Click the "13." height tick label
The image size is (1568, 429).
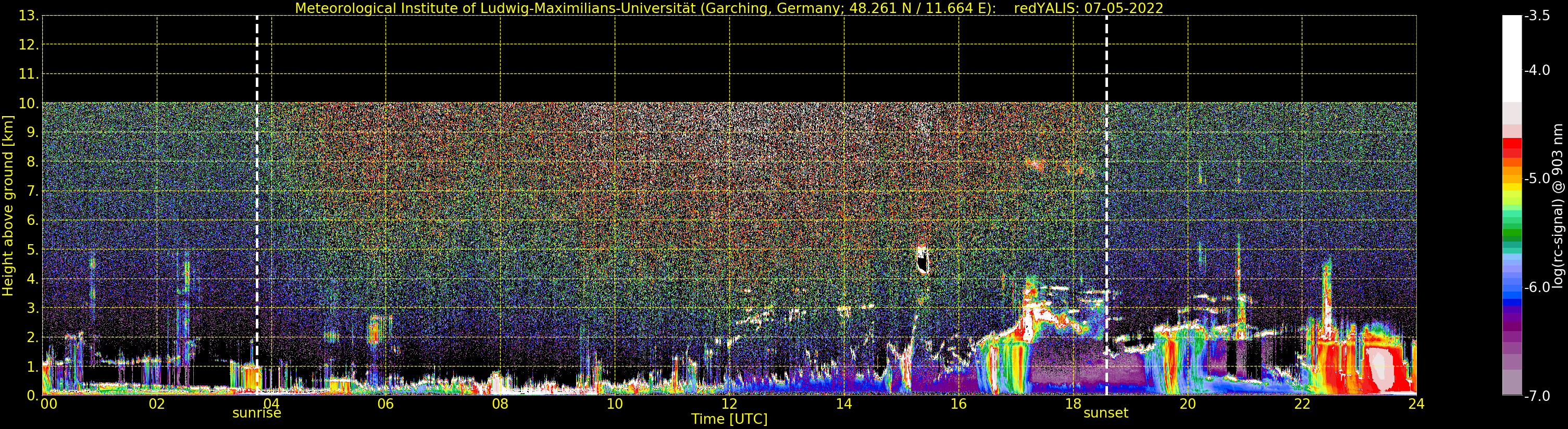click(x=29, y=16)
